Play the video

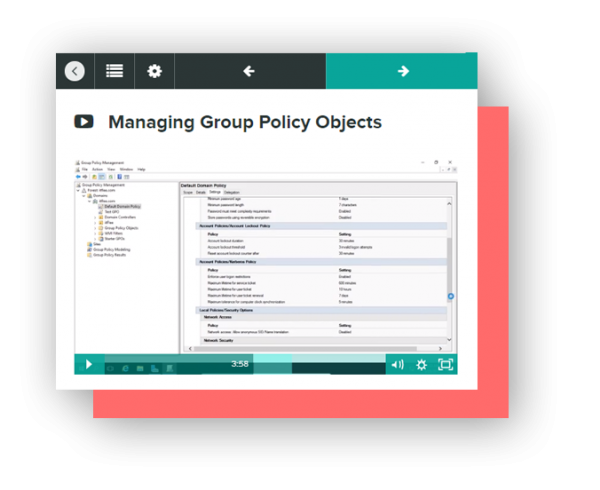(x=88, y=365)
